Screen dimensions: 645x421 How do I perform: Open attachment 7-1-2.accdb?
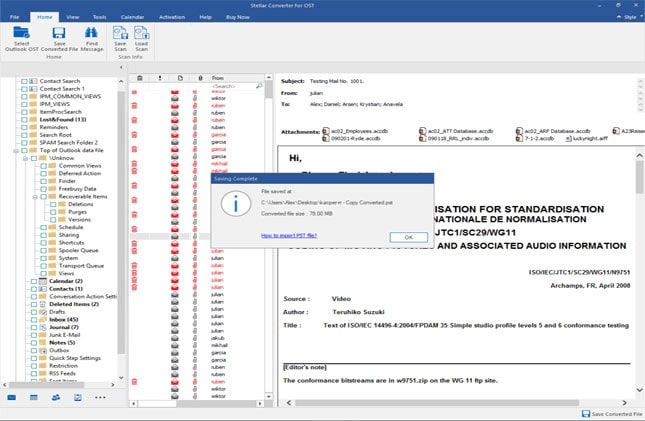[x=535, y=139]
